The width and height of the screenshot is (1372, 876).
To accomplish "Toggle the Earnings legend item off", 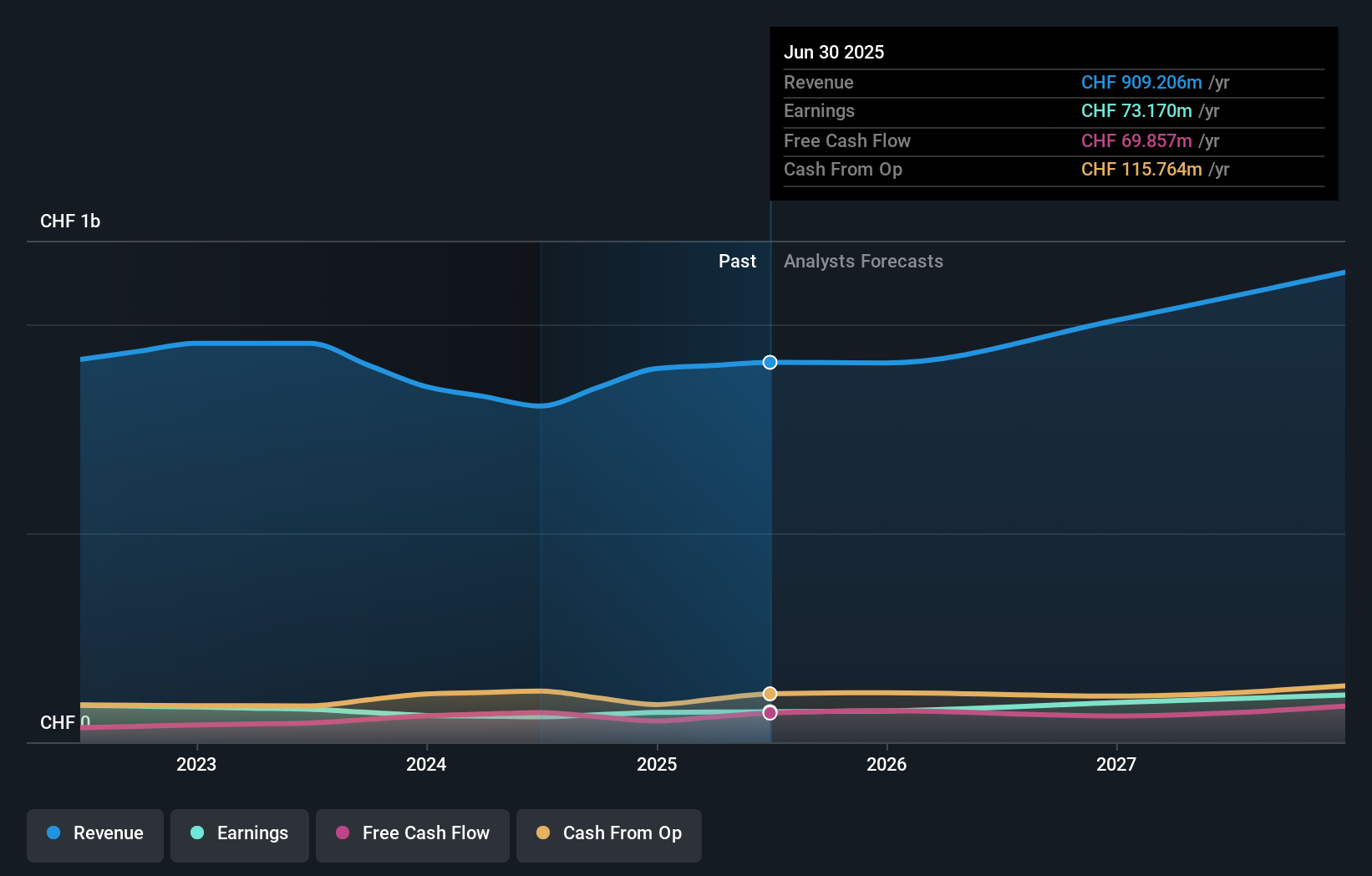I will [x=240, y=833].
